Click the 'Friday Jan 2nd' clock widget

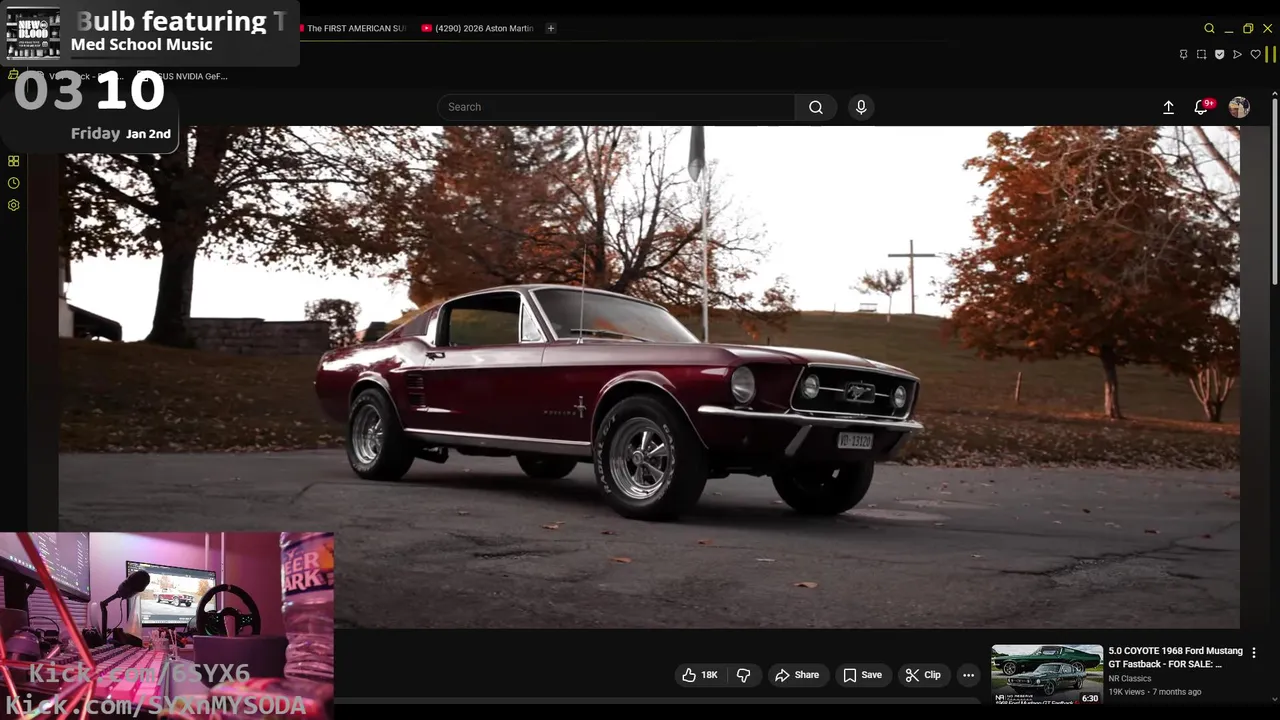coord(120,133)
